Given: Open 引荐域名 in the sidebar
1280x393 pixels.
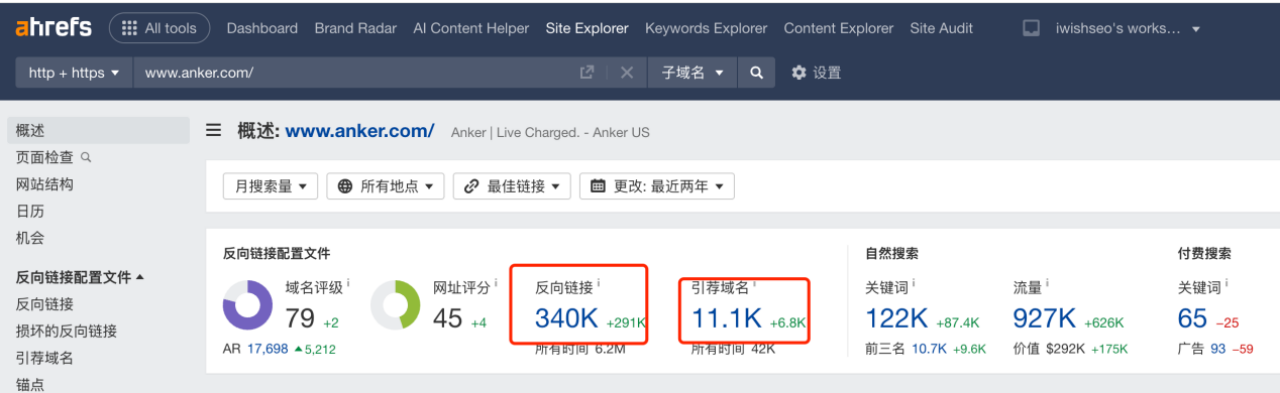Looking at the screenshot, I should (45, 358).
